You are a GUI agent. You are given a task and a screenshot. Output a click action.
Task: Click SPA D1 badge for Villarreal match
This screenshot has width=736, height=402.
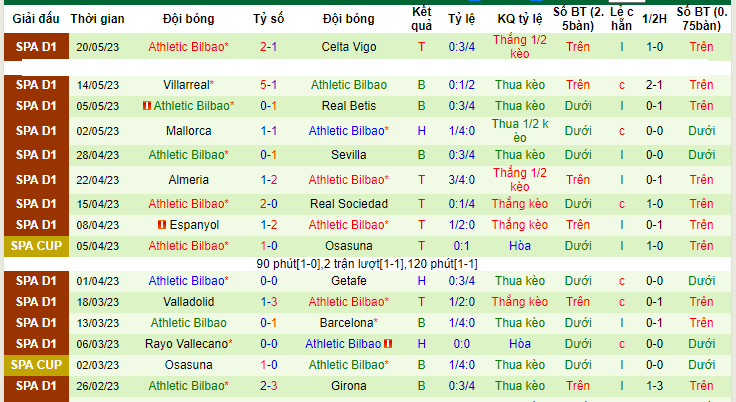coord(36,85)
